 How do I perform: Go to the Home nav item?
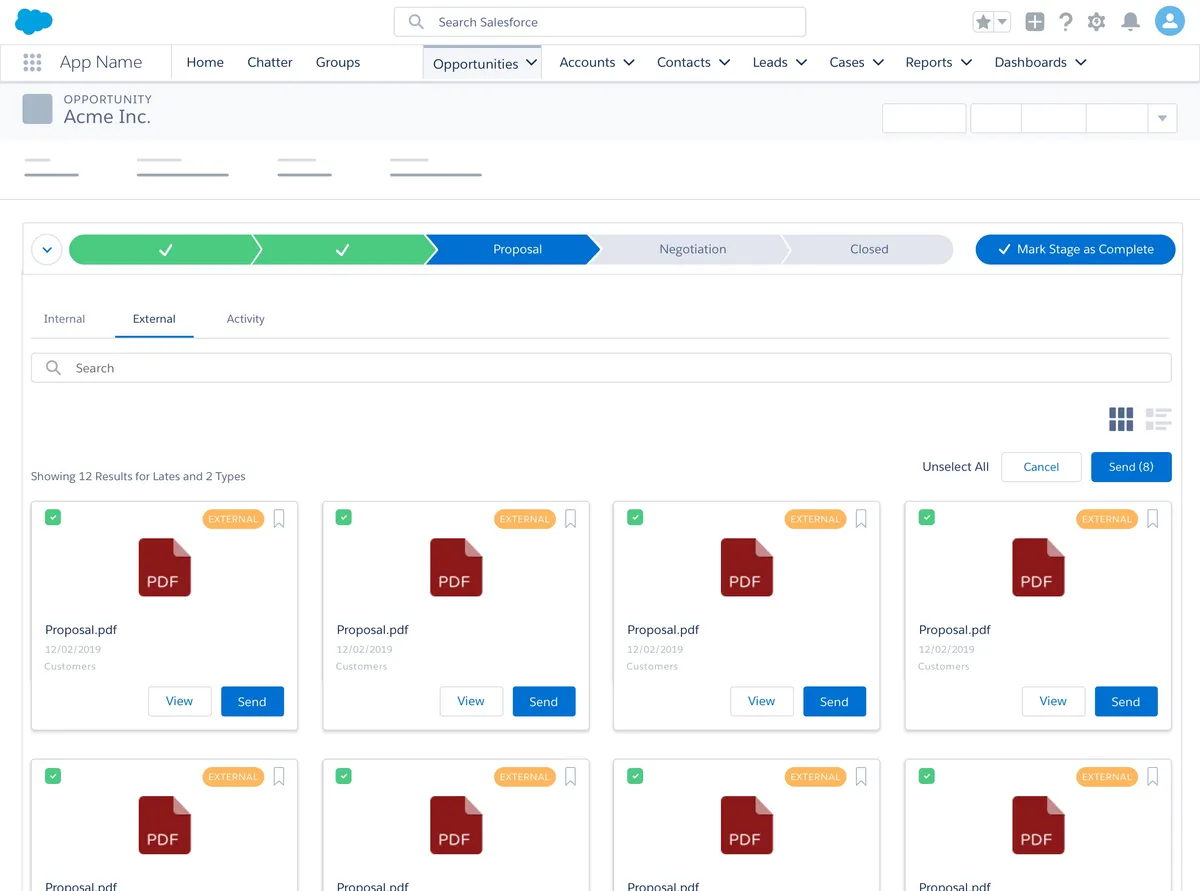click(205, 62)
